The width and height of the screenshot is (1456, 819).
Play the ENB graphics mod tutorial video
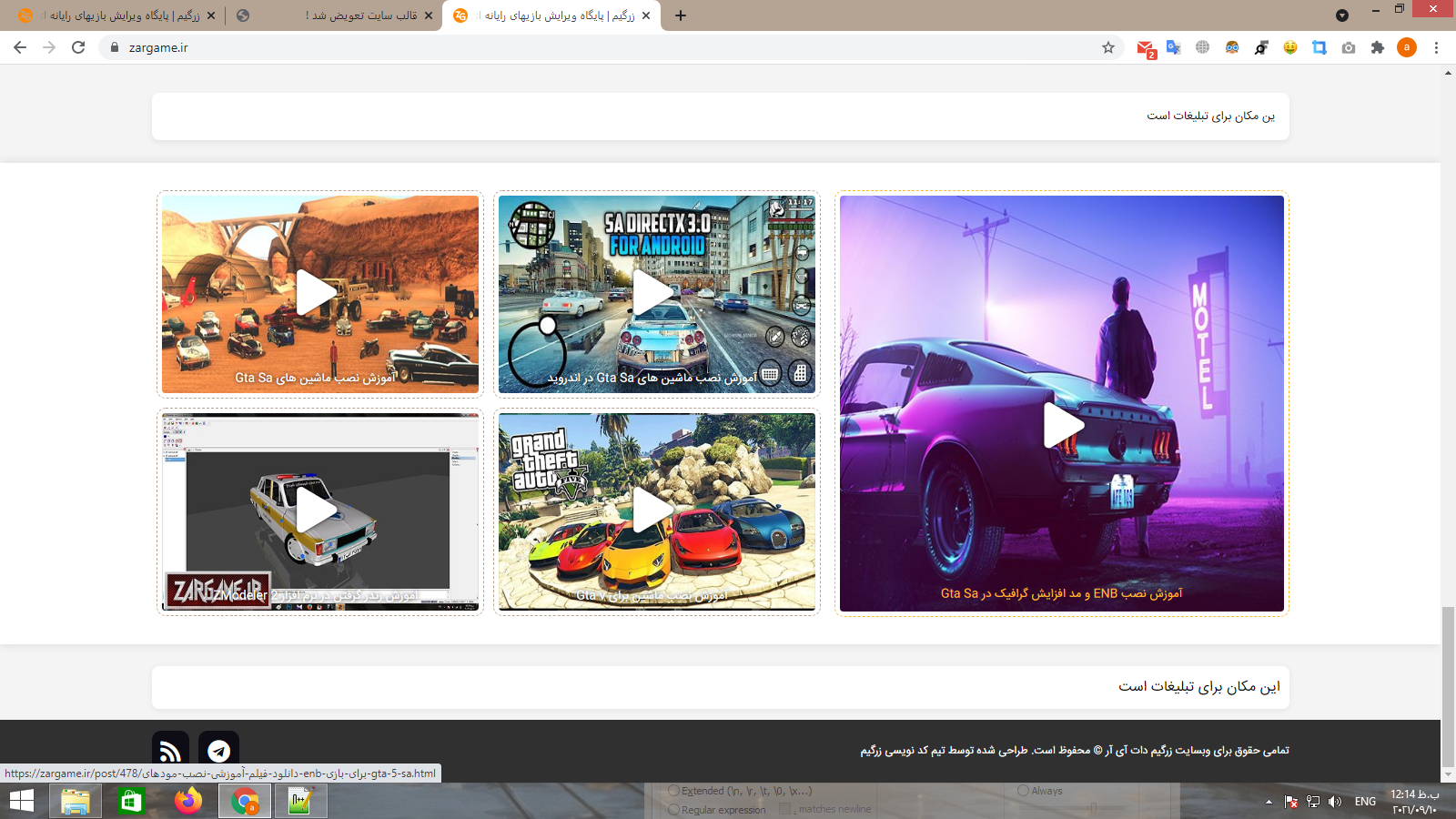tap(1062, 425)
